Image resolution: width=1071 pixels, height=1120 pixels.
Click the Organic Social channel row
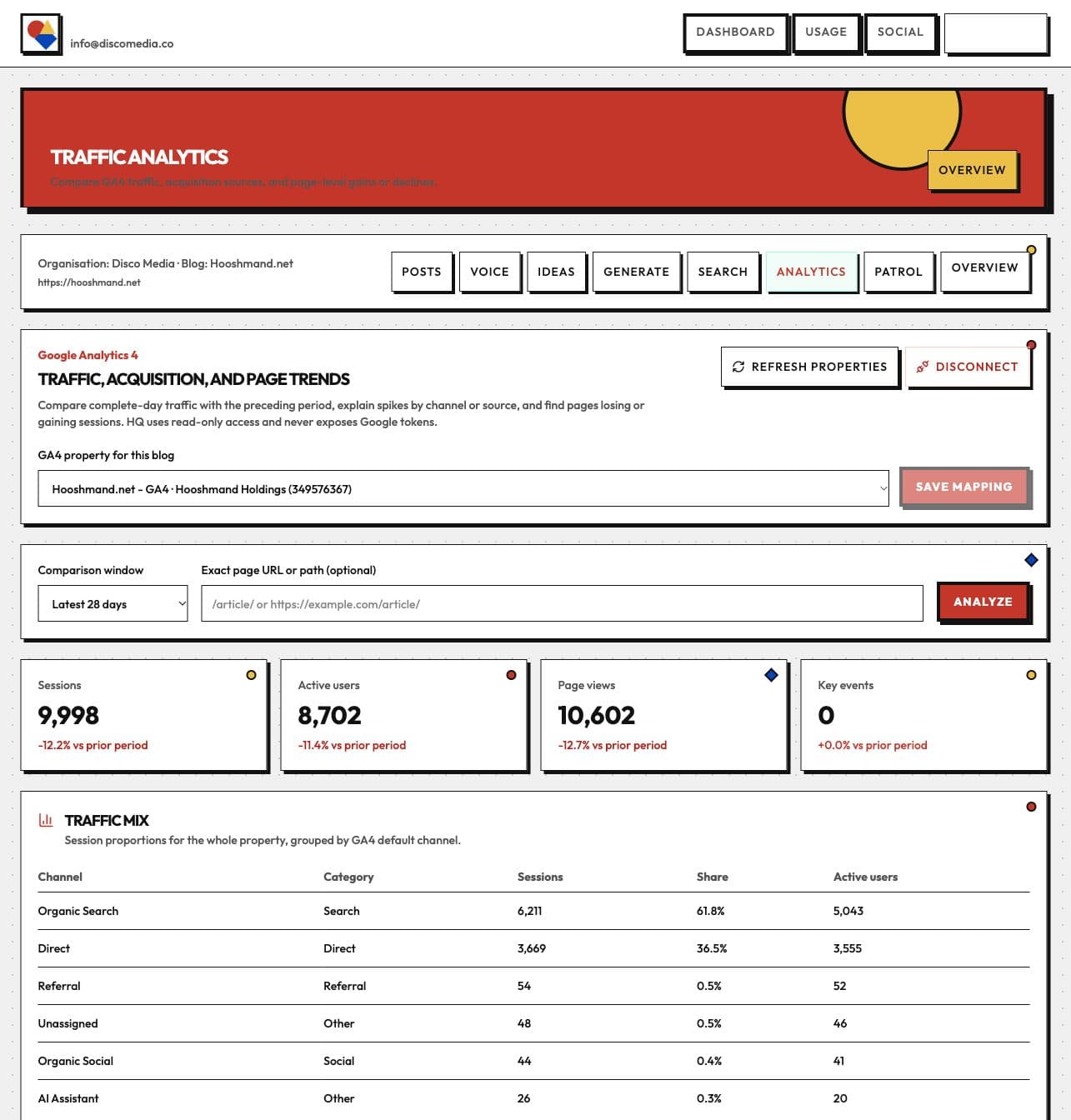click(x=533, y=1061)
